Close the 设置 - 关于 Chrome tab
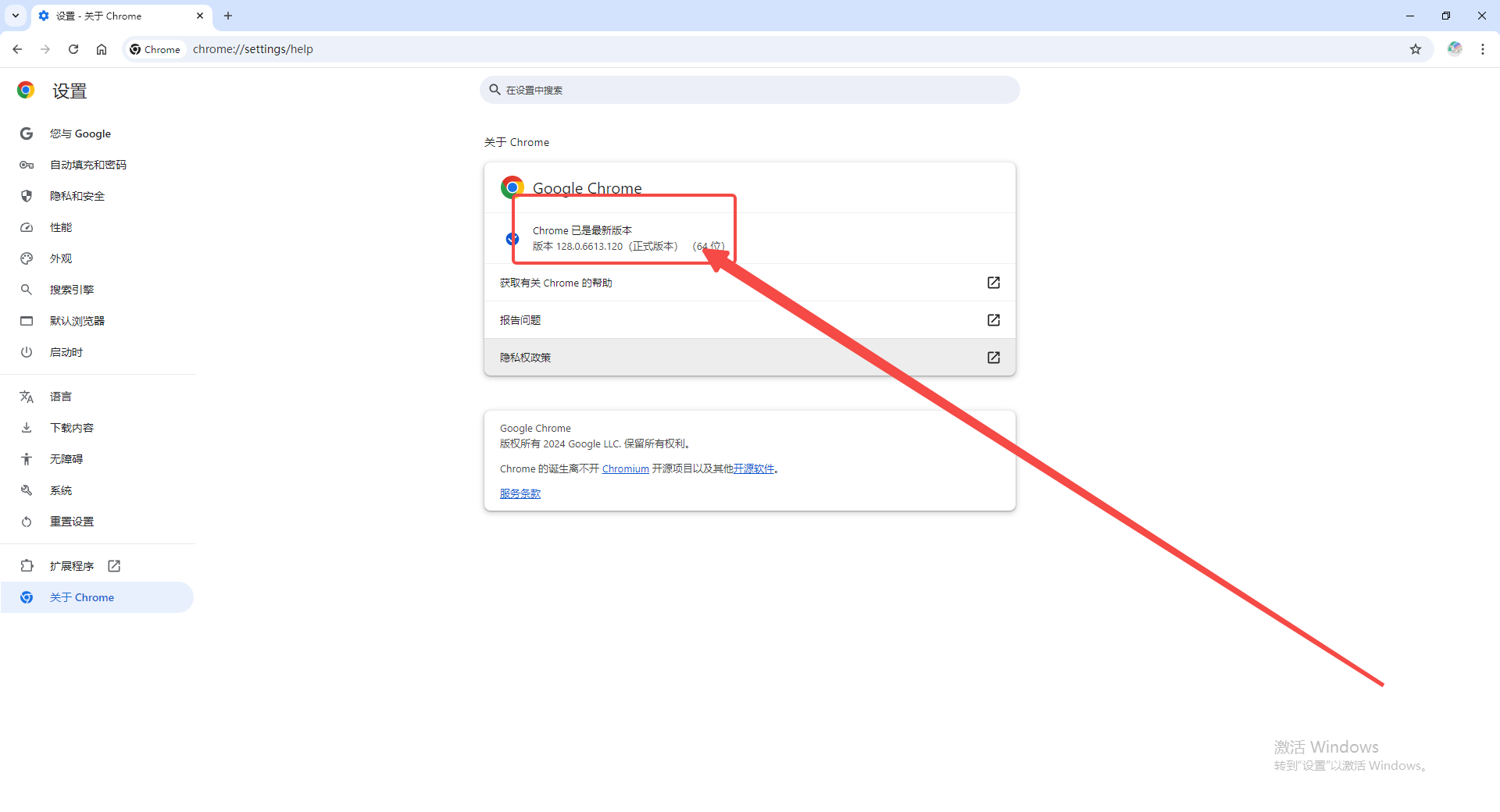The image size is (1500, 812). point(200,16)
